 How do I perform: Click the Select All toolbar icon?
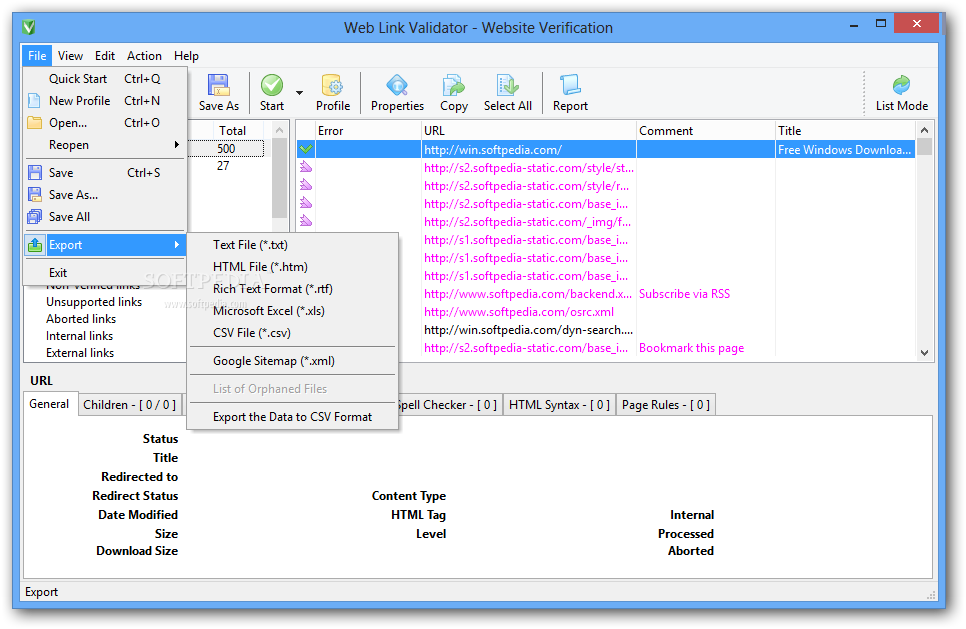click(508, 86)
